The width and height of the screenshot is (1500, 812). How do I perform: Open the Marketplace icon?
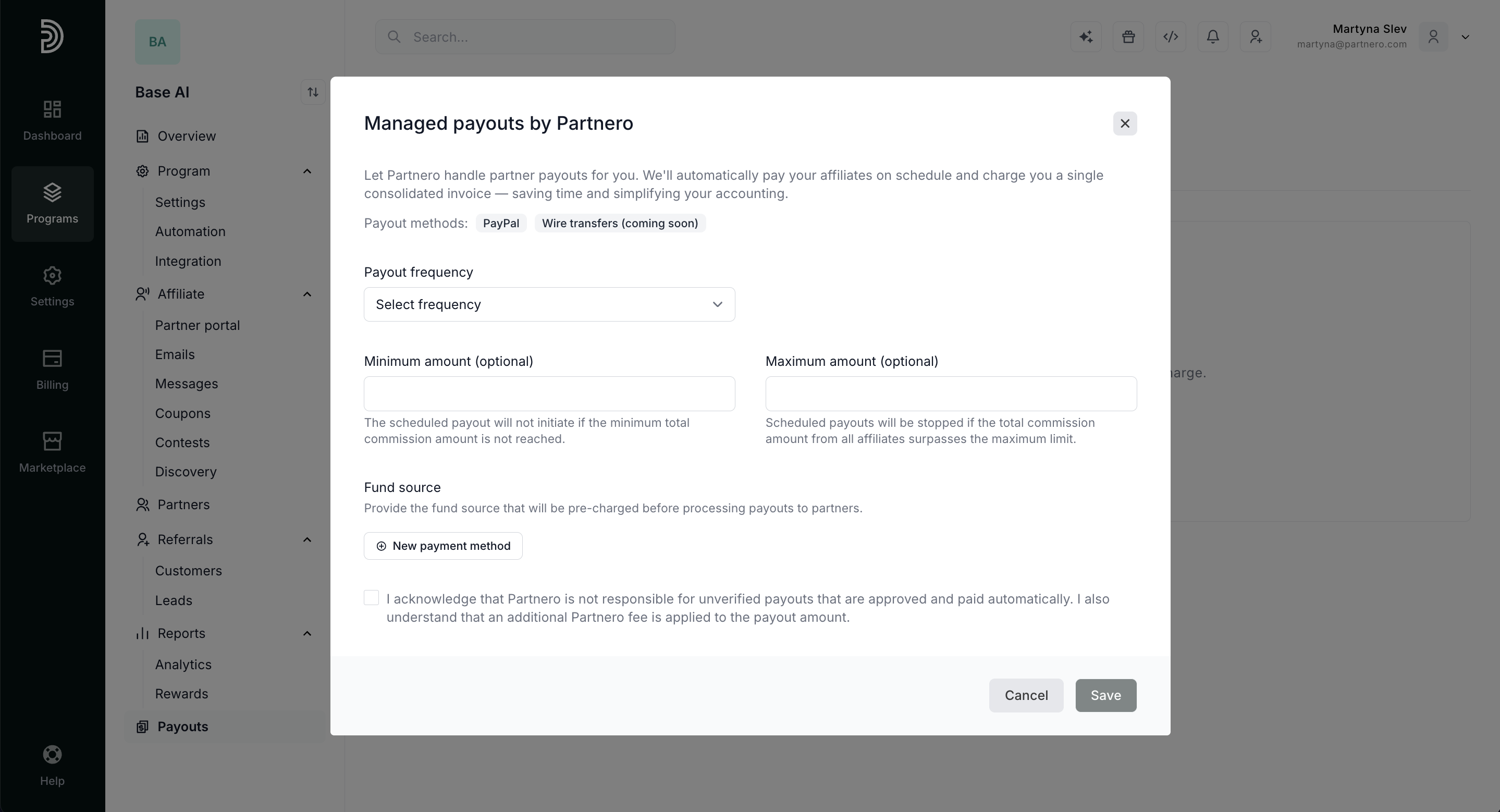(53, 441)
